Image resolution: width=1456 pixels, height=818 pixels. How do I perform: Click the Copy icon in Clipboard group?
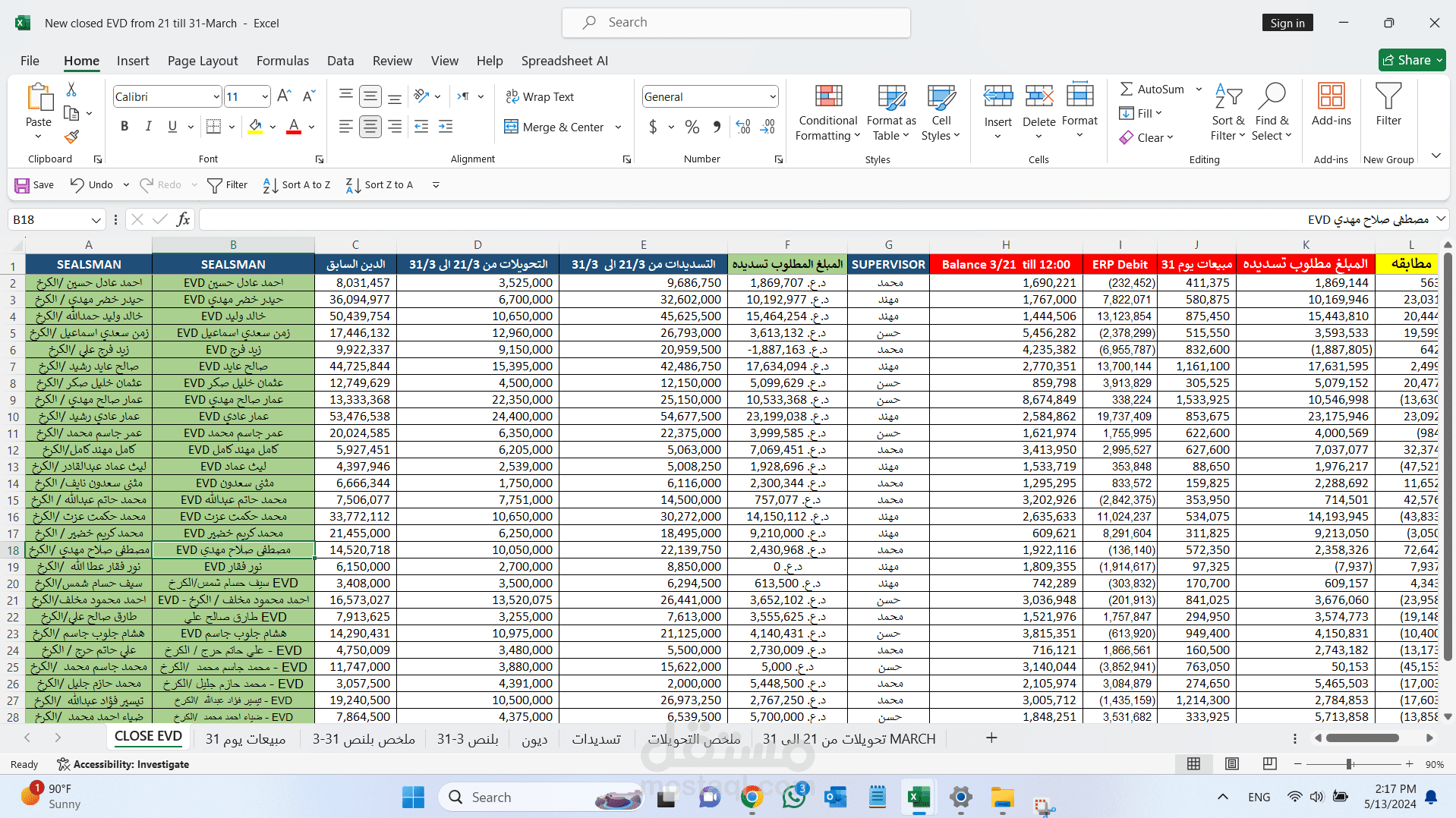[71, 113]
